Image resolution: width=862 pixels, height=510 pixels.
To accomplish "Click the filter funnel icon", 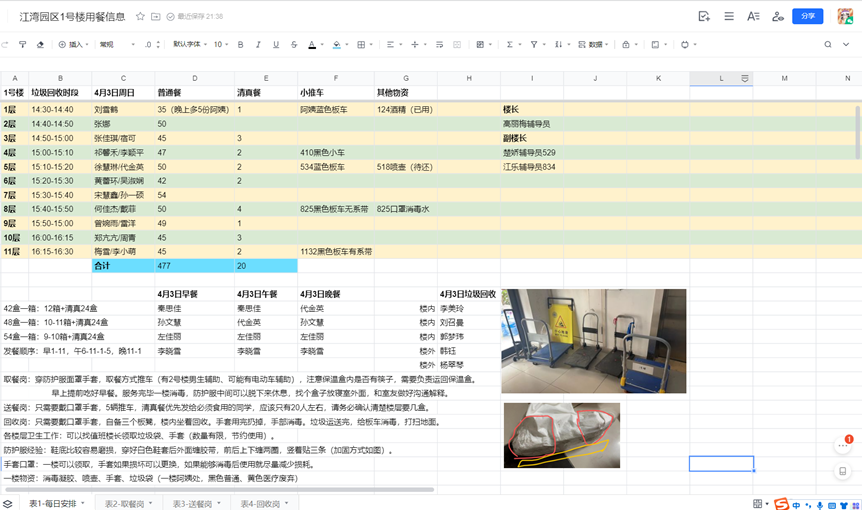I will point(534,45).
